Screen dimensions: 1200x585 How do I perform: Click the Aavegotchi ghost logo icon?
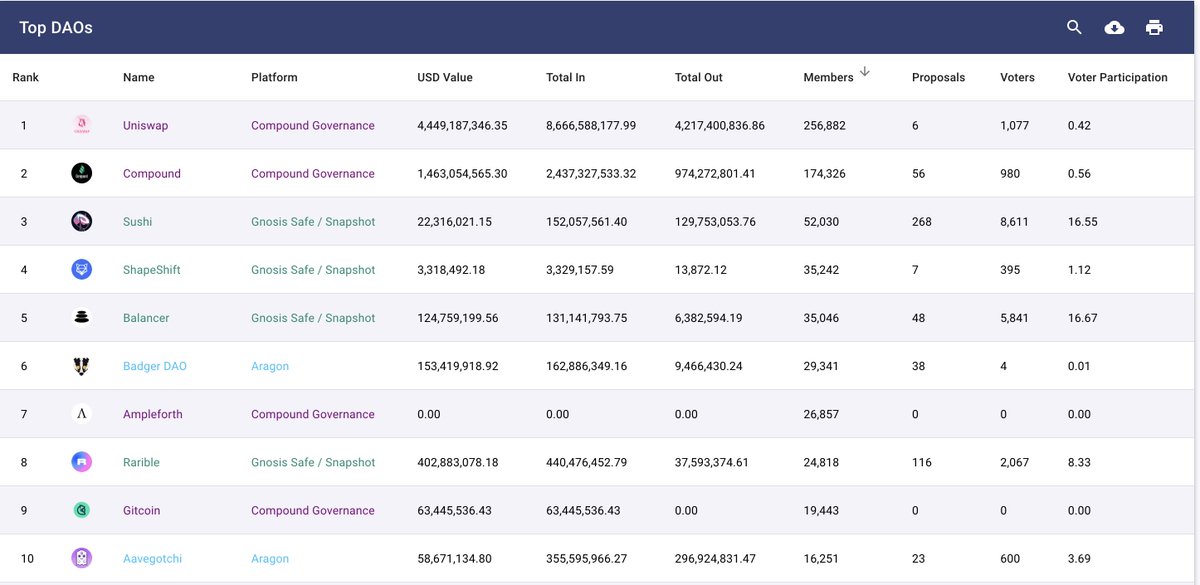pyautogui.click(x=82, y=558)
